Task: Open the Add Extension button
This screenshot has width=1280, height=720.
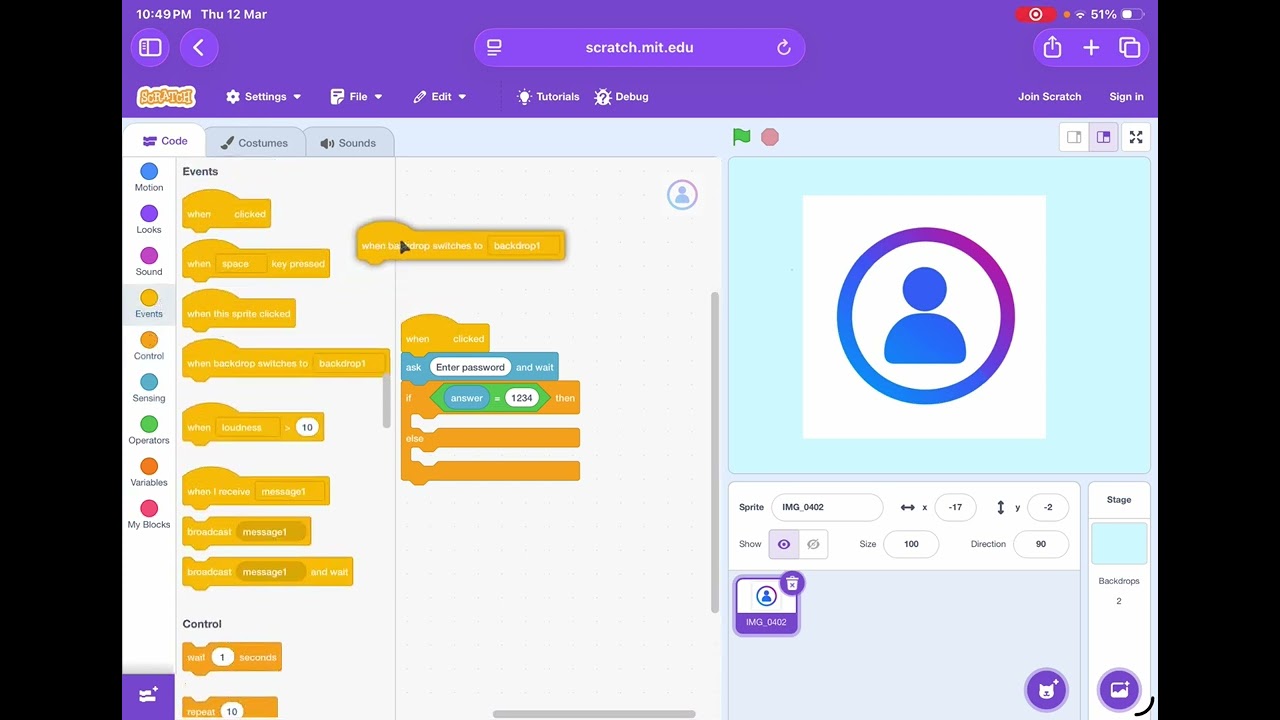Action: click(x=148, y=696)
